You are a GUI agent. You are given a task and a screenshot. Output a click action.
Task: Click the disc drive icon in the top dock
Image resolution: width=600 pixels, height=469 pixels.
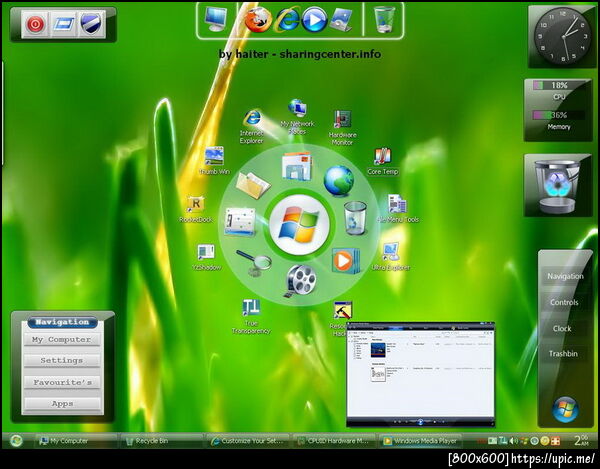pos(341,19)
